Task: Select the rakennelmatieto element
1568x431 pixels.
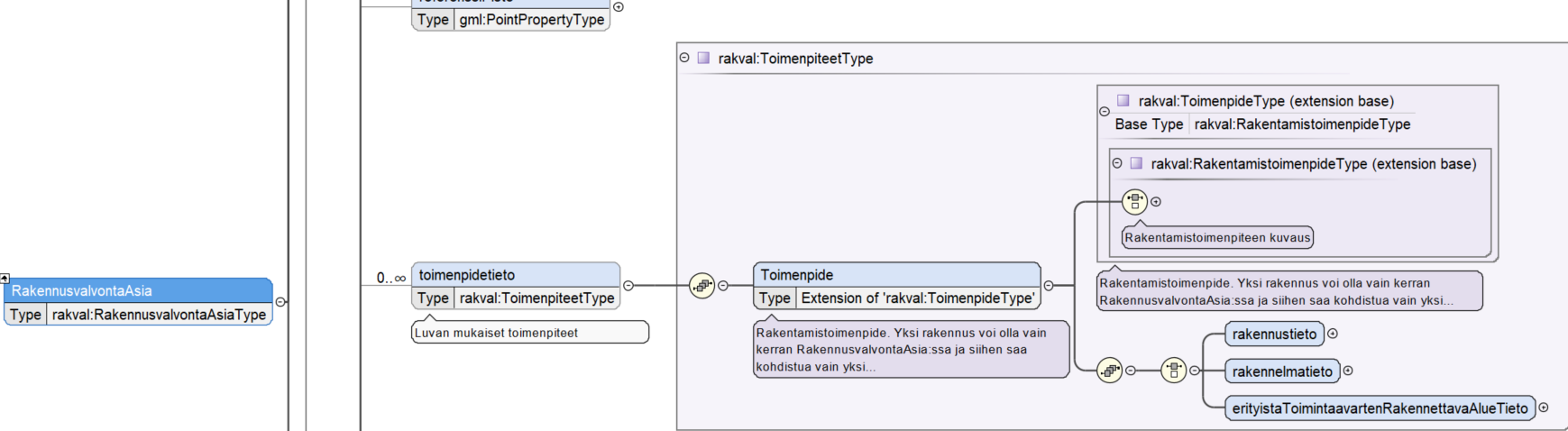Action: [1282, 371]
